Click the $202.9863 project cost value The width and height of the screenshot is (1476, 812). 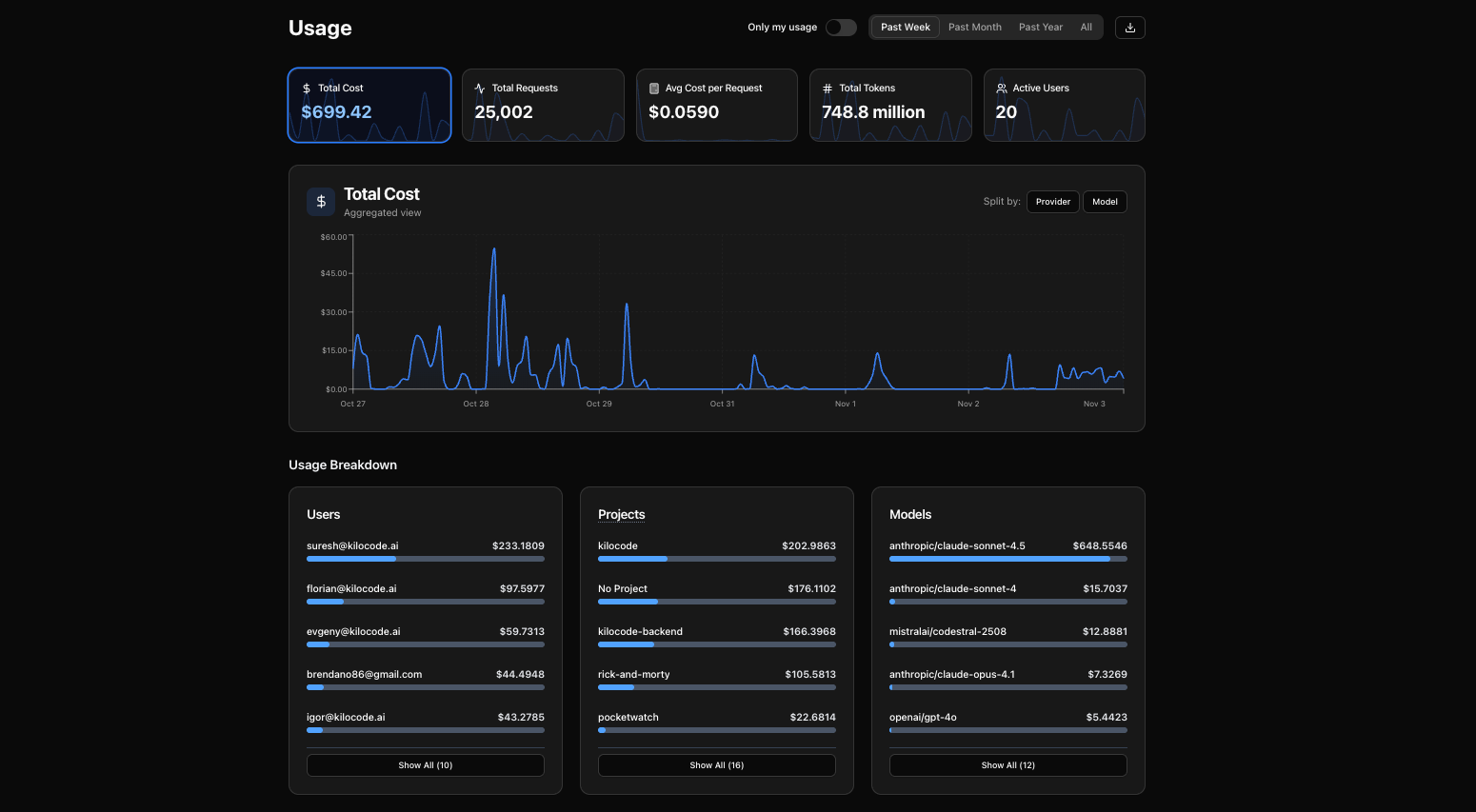[x=808, y=545]
